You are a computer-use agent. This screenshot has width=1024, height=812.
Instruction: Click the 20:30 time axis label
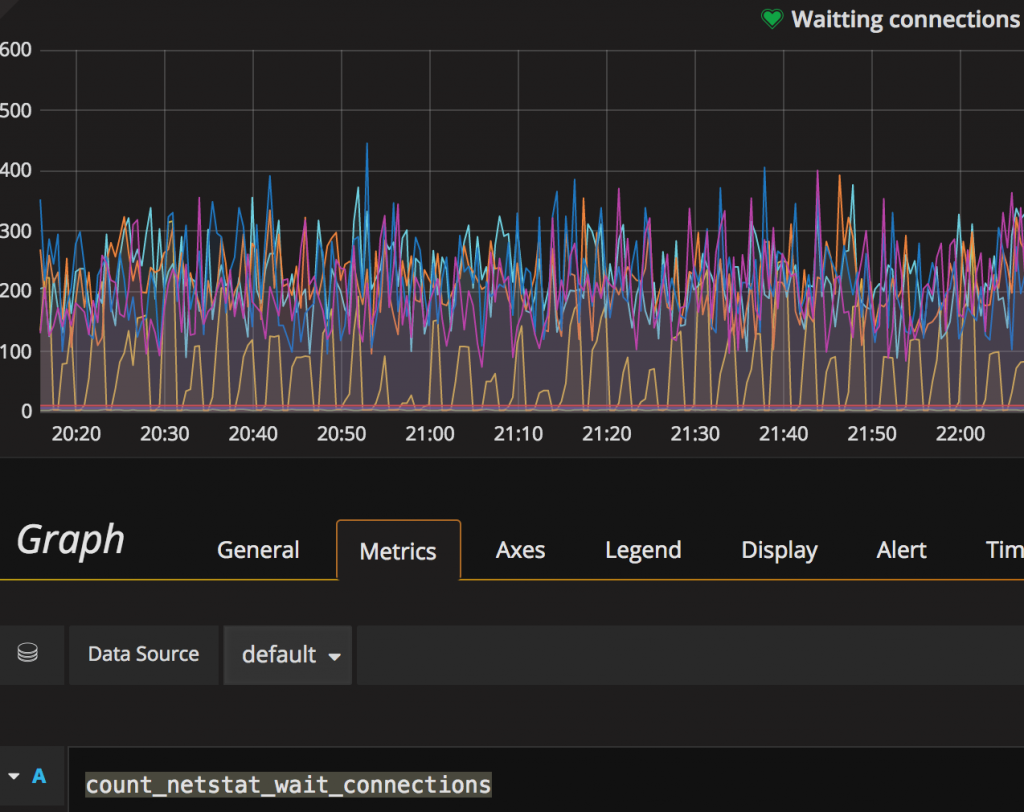[165, 434]
